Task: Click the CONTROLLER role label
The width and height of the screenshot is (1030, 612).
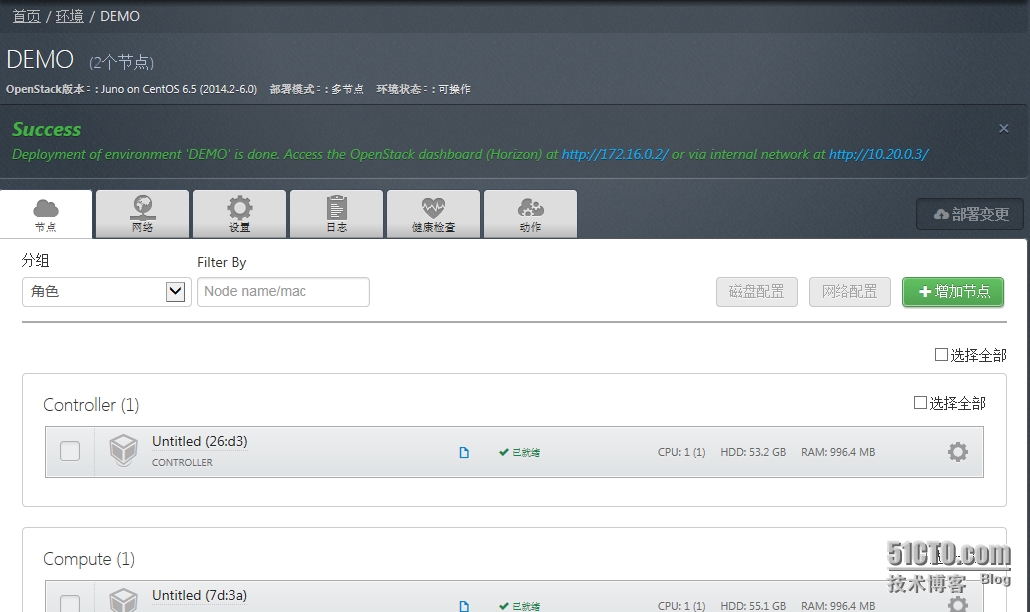Action: pos(182,462)
